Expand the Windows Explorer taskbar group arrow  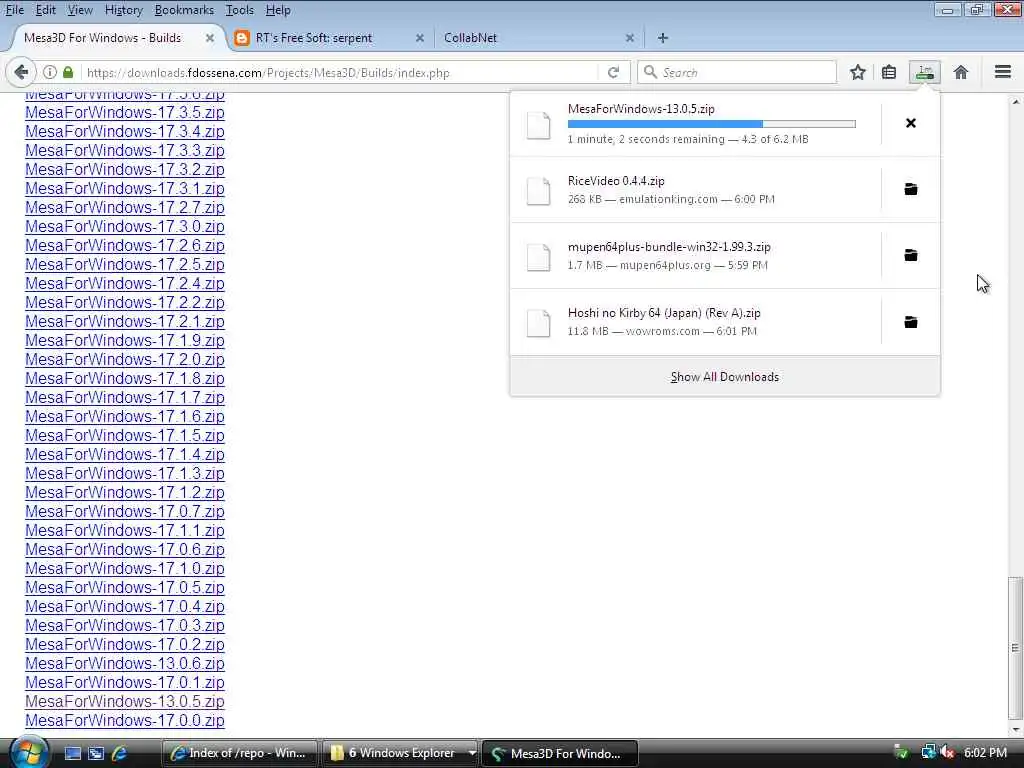tap(472, 753)
